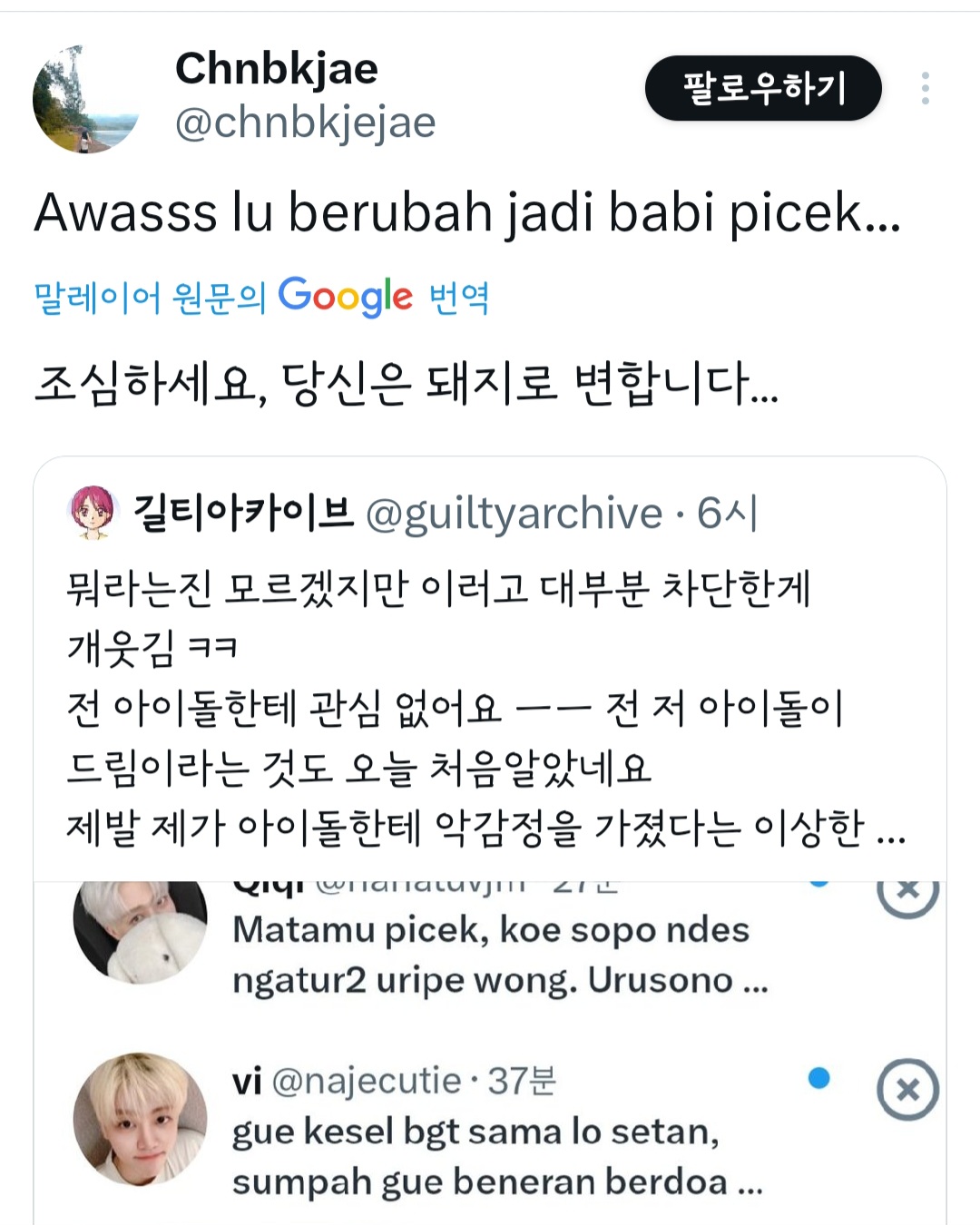This screenshot has width=980, height=1225.
Task: Tap the 팔로우하기 follow button
Action: [763, 88]
